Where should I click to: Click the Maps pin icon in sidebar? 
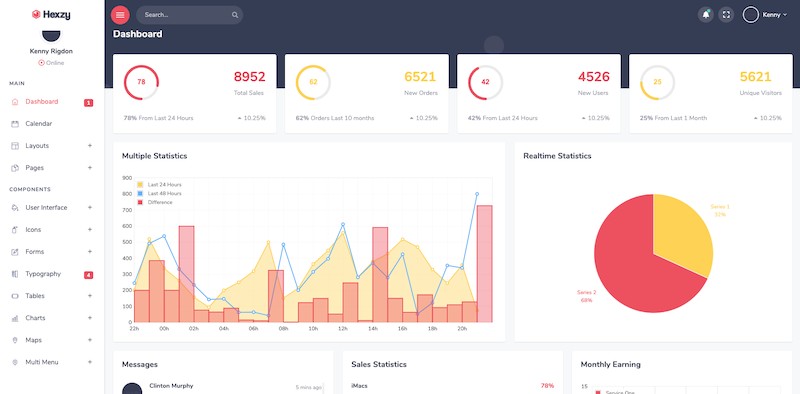point(15,340)
